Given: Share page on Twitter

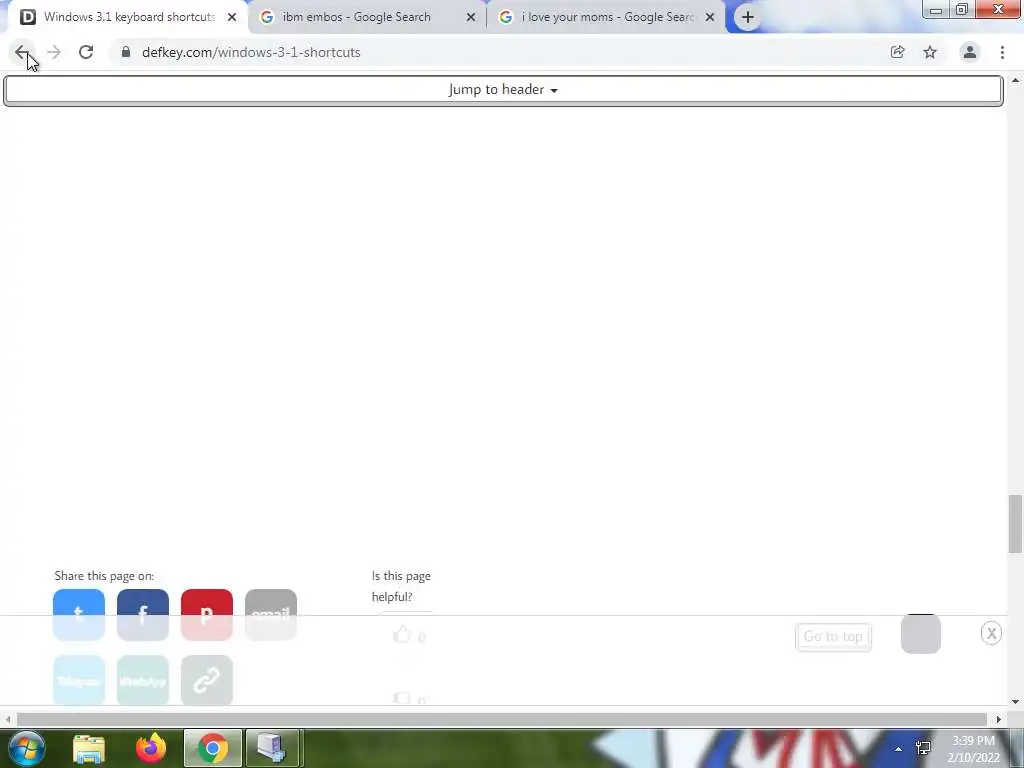Looking at the screenshot, I should pyautogui.click(x=78, y=615).
